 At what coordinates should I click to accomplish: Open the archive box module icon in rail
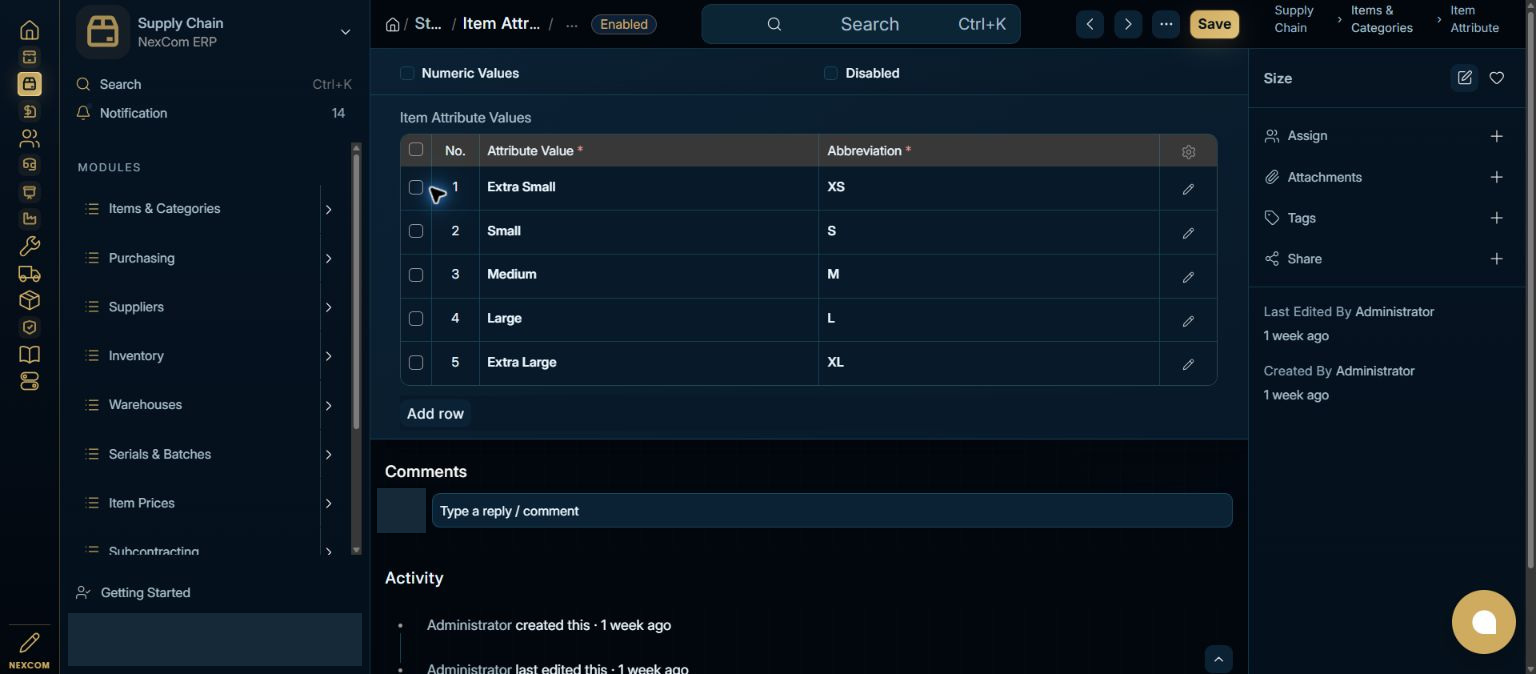pyautogui.click(x=29, y=57)
